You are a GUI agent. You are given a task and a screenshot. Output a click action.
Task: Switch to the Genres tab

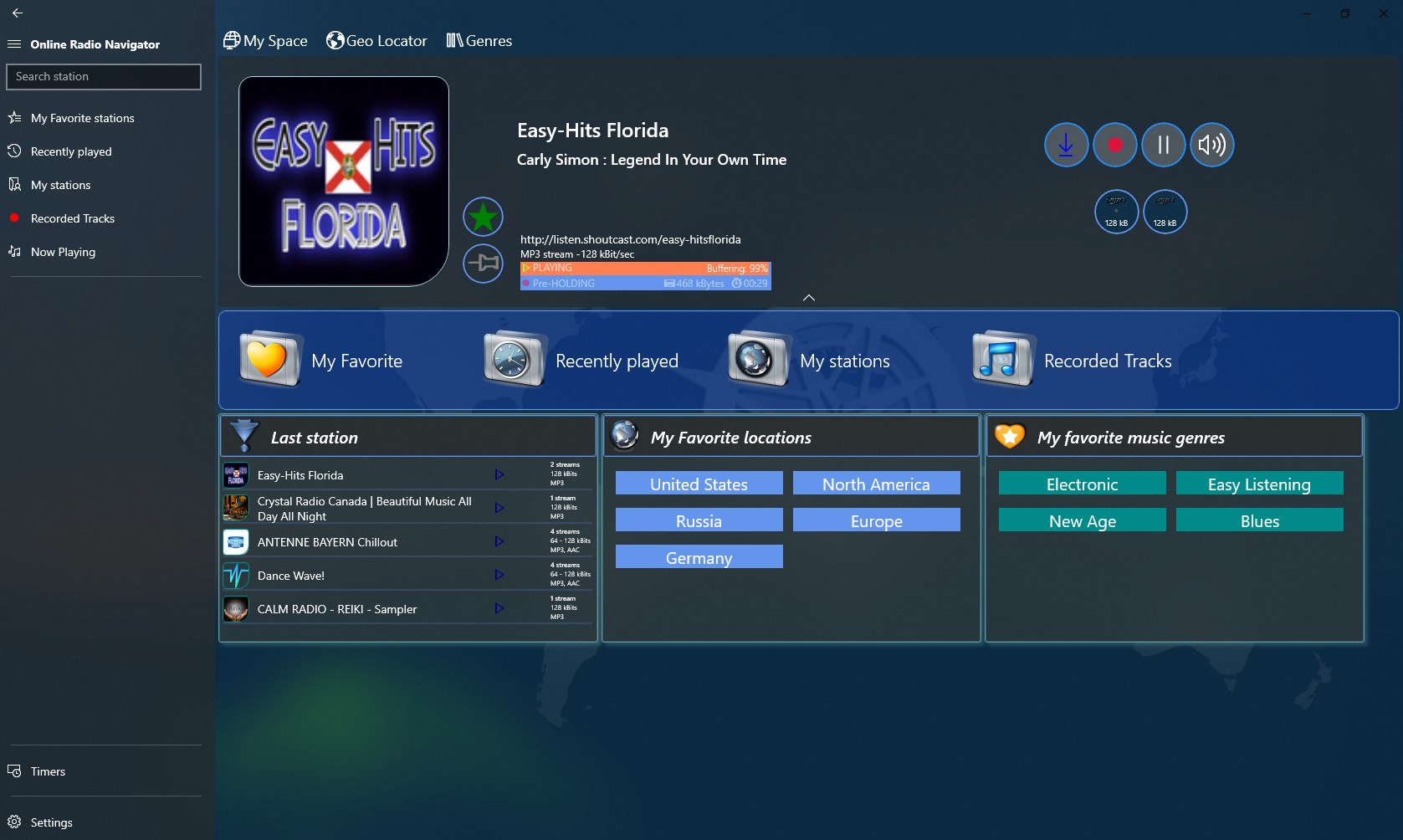coord(479,41)
